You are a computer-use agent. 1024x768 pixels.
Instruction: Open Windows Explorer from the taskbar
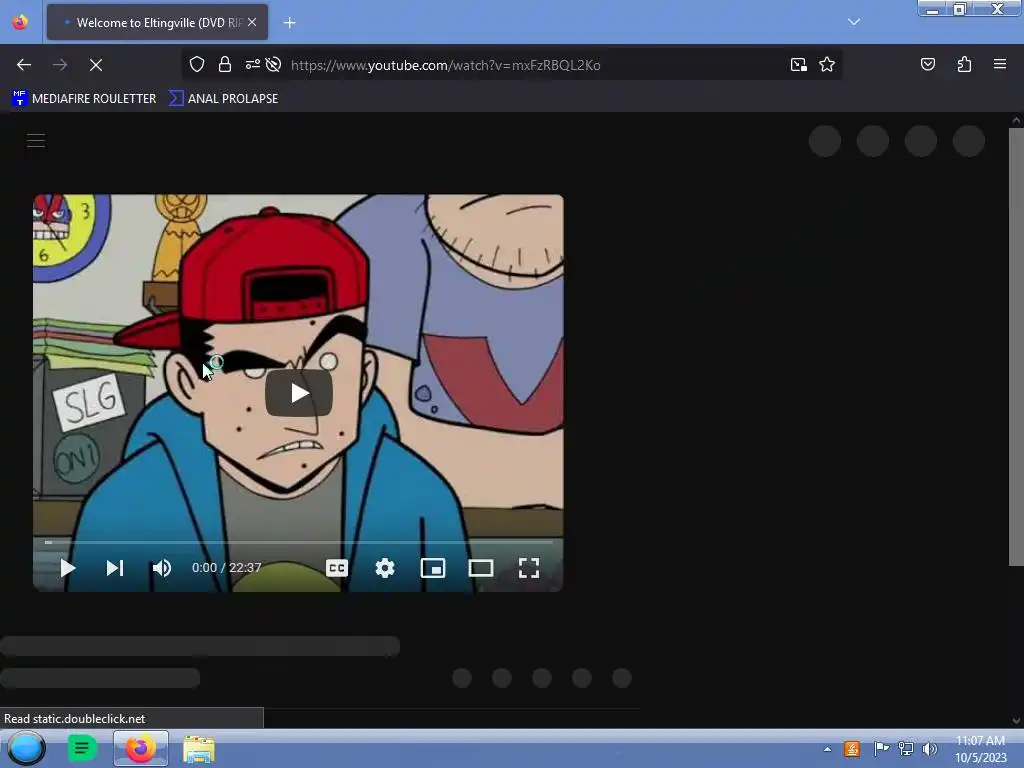pos(199,749)
